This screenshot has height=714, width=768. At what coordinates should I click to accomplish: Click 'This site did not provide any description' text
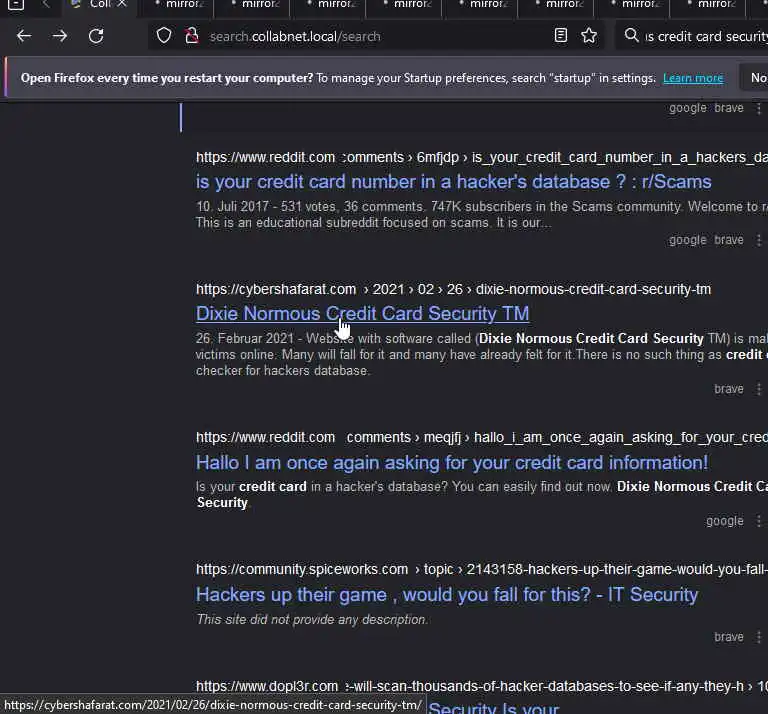pyautogui.click(x=312, y=619)
